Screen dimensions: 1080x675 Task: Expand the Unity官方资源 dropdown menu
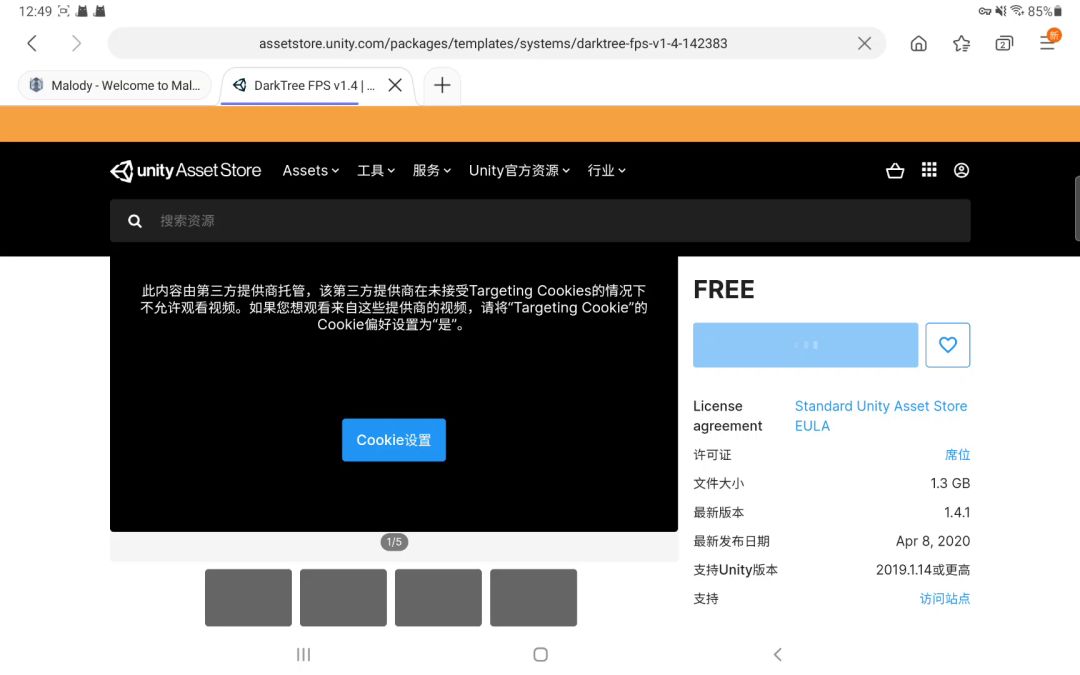519,170
